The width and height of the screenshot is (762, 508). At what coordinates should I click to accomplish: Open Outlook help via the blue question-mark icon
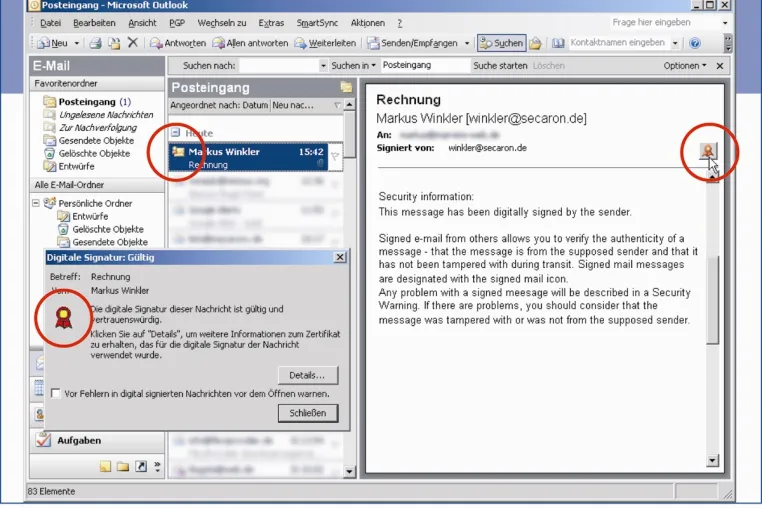tap(695, 43)
